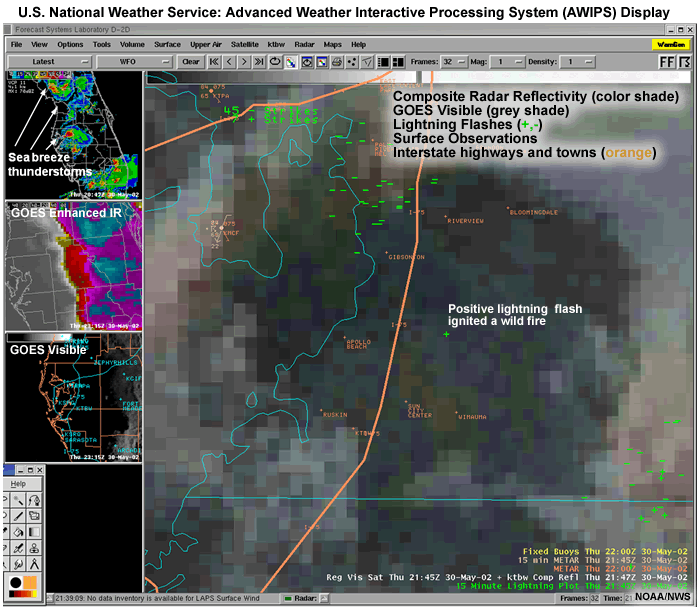
Task: Select the fuzzy select wand tool
Action: tap(18, 500)
